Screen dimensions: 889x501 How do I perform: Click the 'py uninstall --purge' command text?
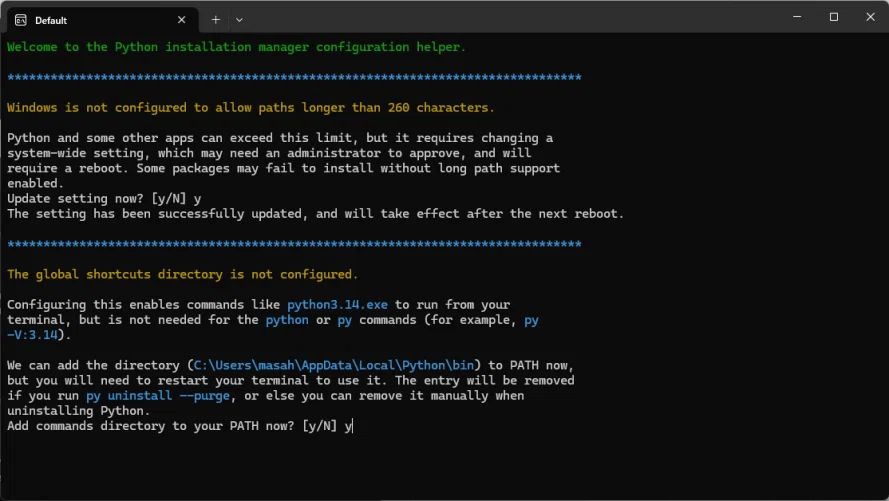[x=158, y=396]
